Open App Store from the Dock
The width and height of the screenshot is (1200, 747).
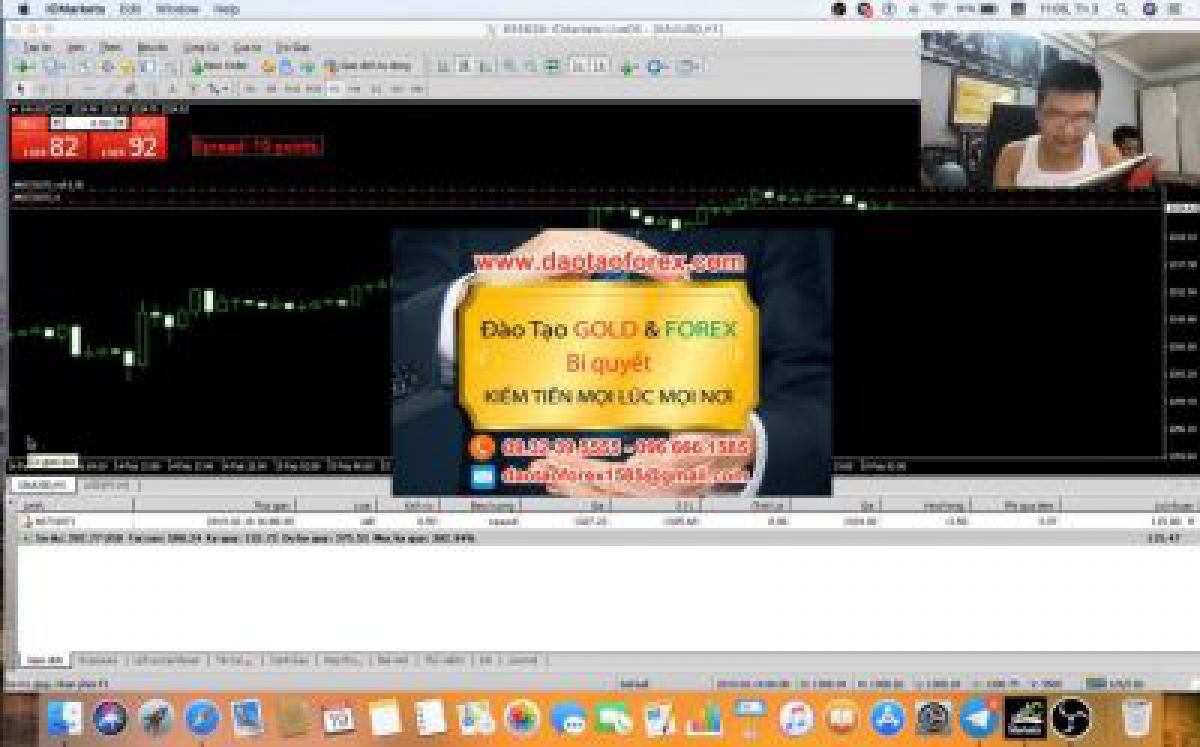[888, 717]
